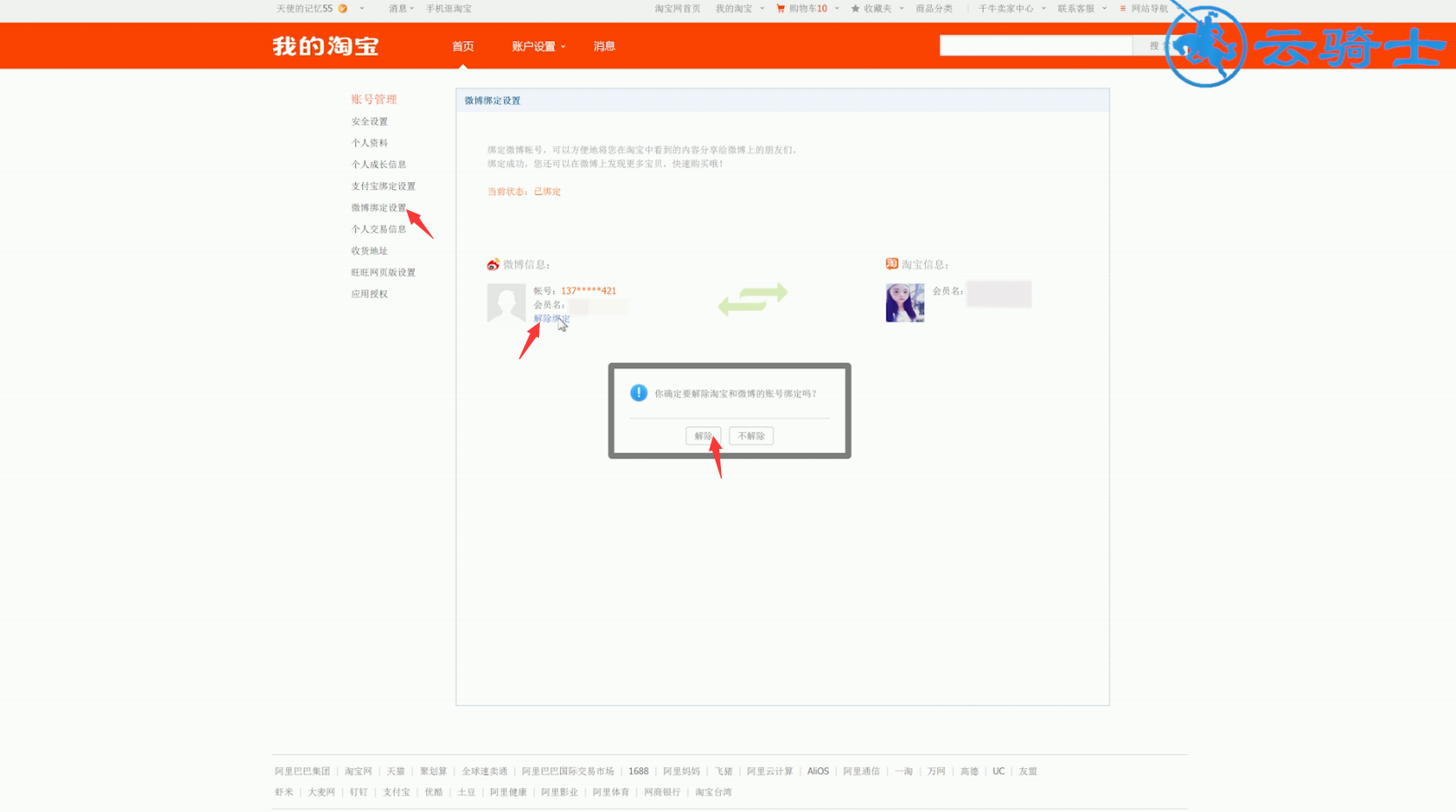Open the 淘宝网首页 link

(677, 9)
